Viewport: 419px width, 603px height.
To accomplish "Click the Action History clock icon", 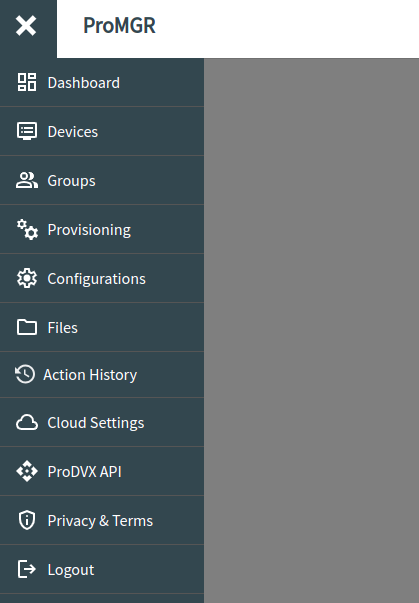I will pyautogui.click(x=25, y=374).
